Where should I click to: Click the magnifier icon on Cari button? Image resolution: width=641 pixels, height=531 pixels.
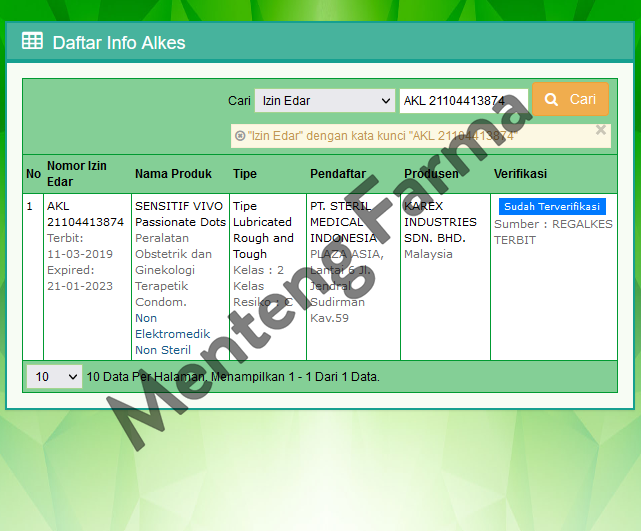pos(551,100)
